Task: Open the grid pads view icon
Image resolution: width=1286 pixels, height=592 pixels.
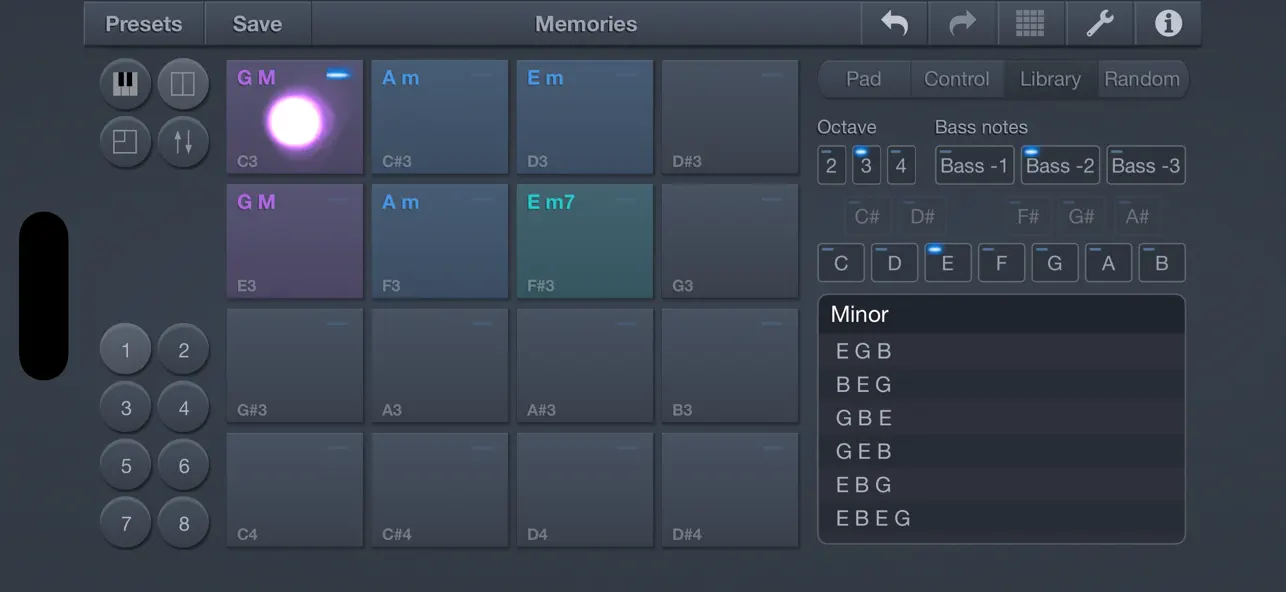Action: 1031,23
